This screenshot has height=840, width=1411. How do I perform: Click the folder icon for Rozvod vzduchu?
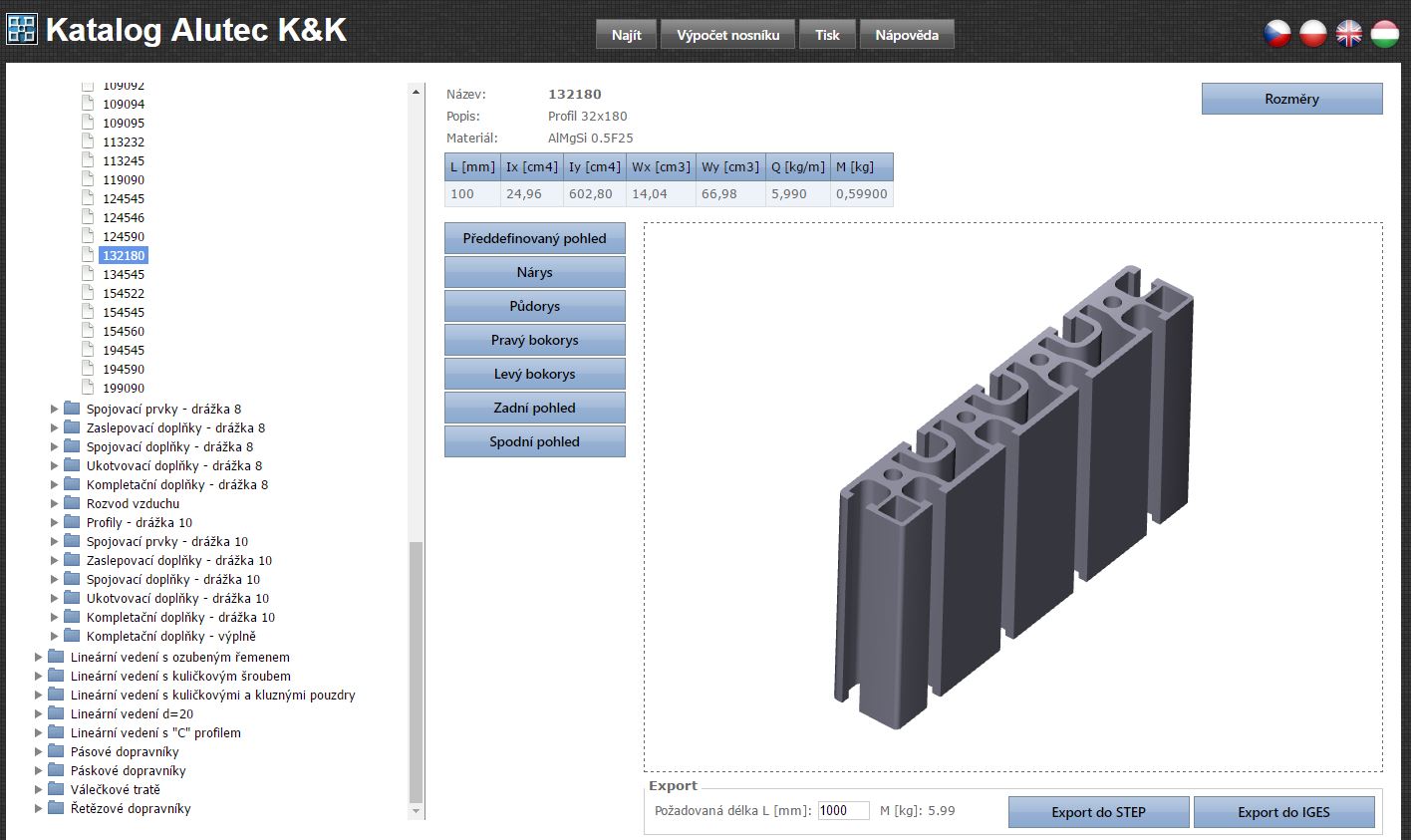click(72, 503)
